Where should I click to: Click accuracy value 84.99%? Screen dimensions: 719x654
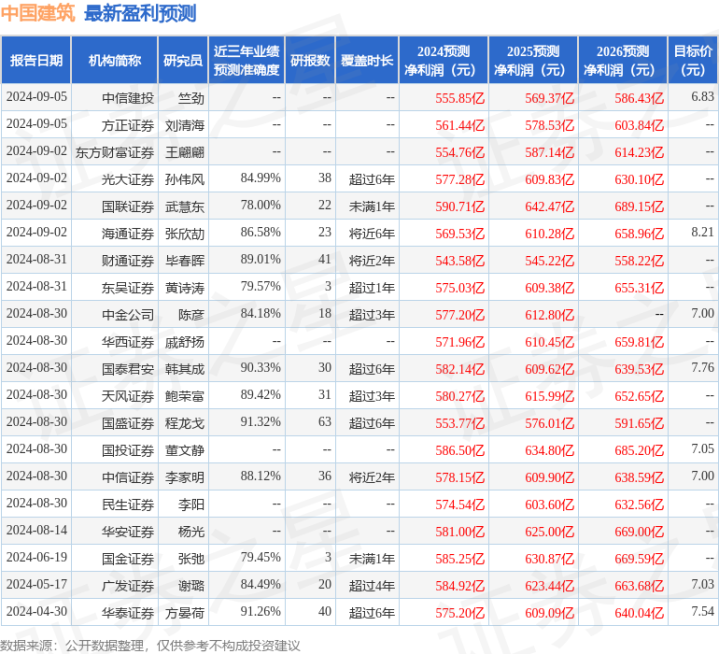coord(260,178)
